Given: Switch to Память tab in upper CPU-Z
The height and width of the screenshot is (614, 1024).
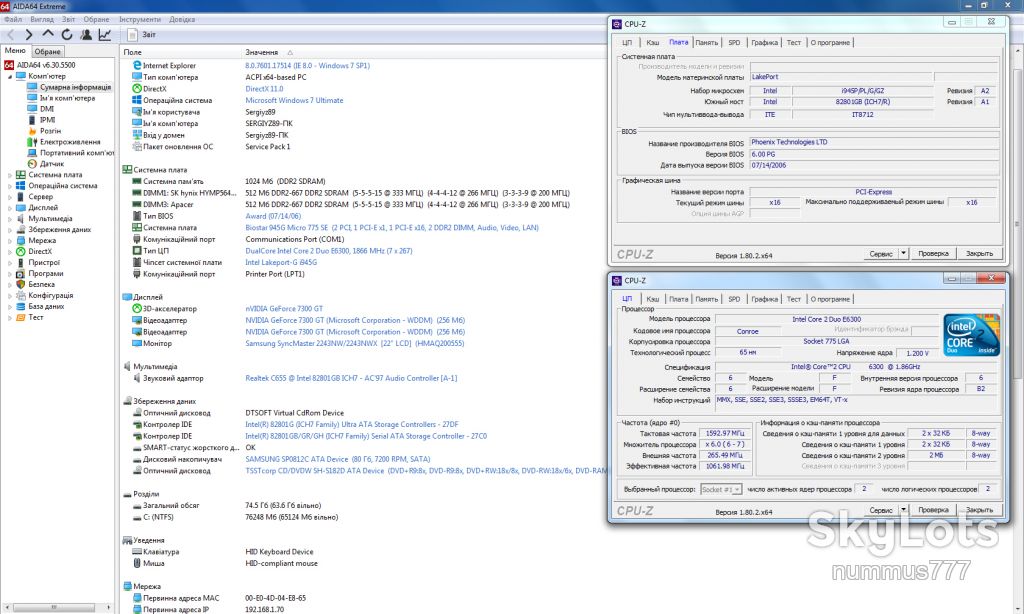Looking at the screenshot, I should (707, 42).
